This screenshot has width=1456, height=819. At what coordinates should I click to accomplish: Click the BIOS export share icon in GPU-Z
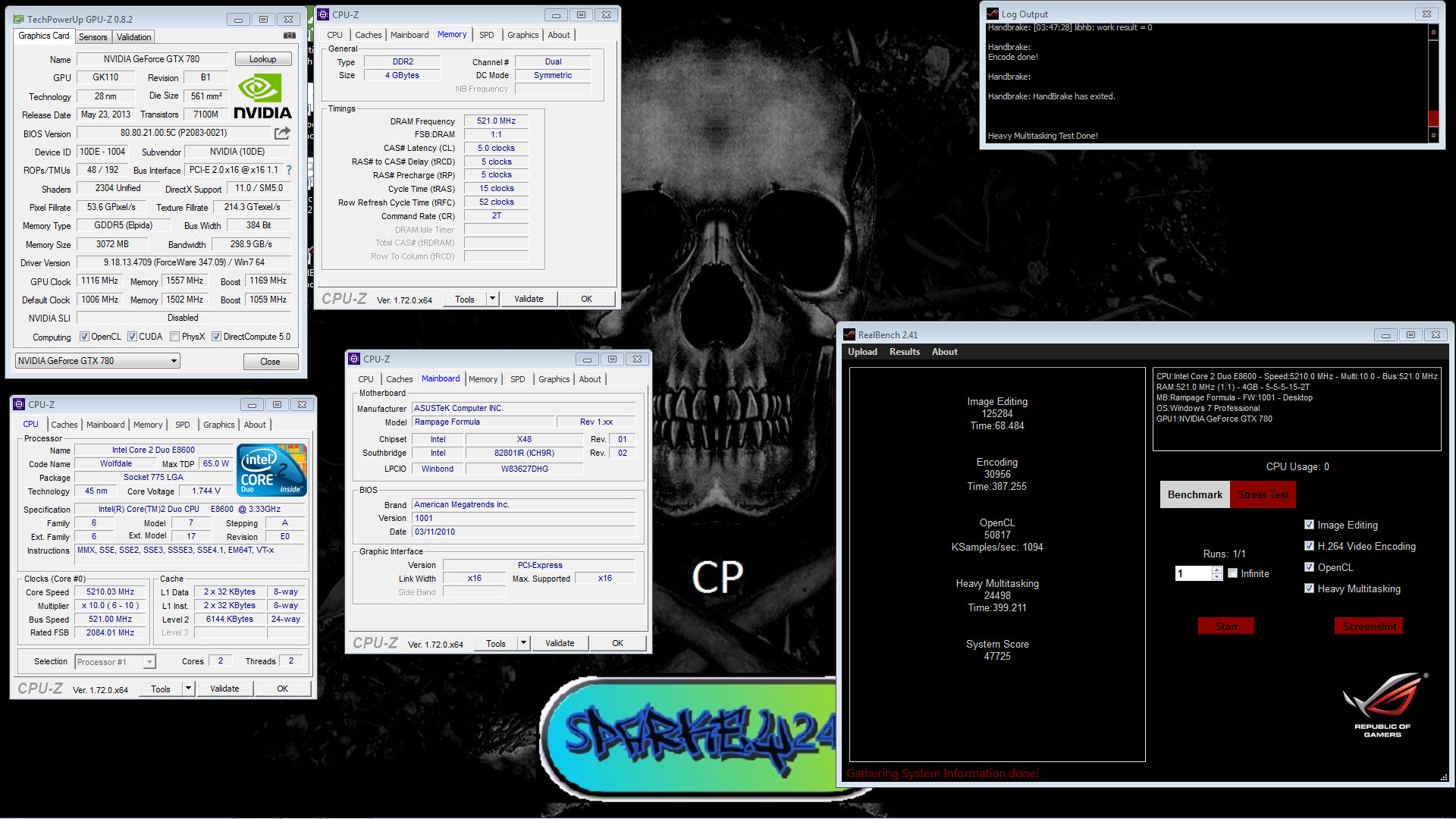point(282,133)
